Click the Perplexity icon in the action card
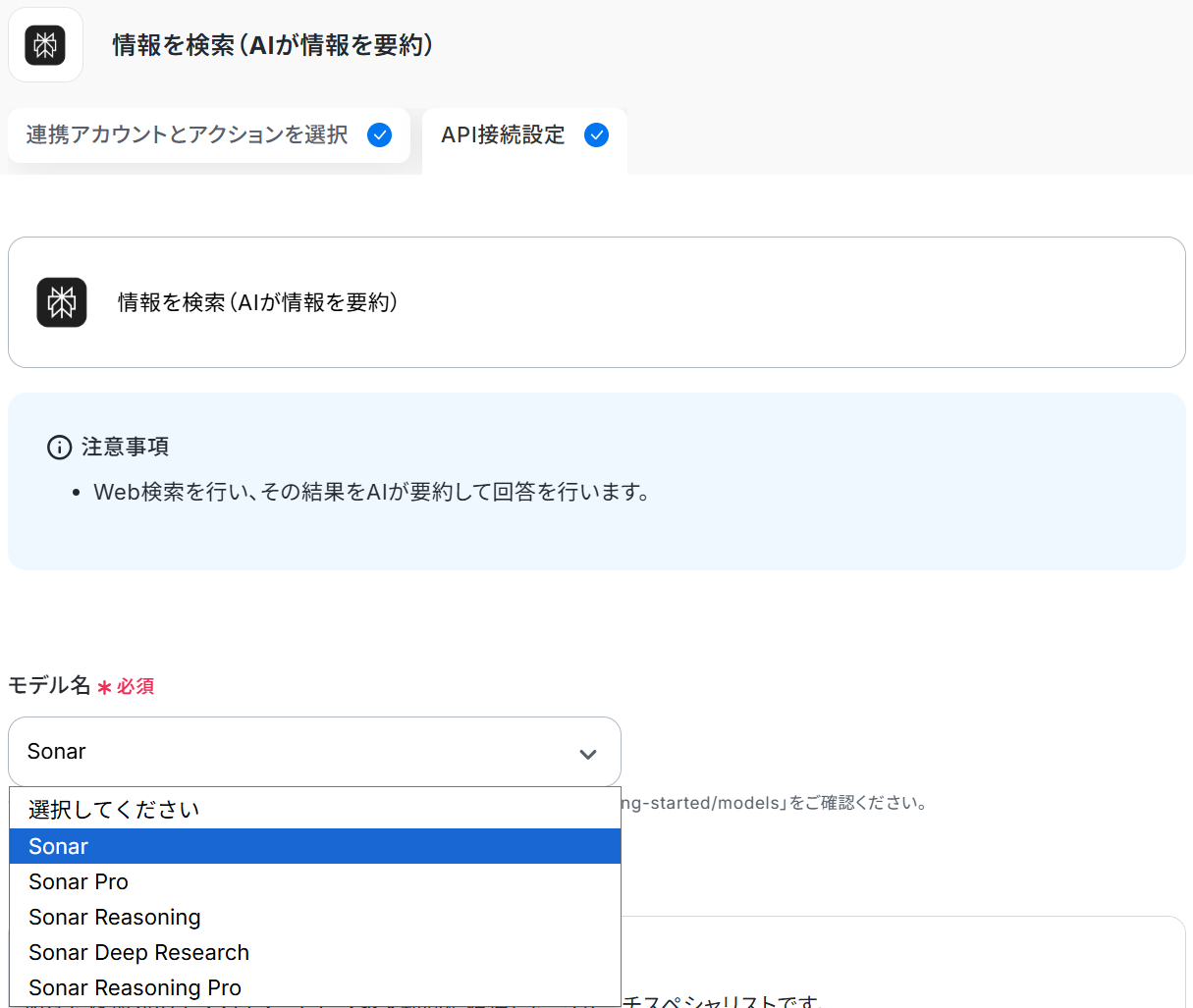This screenshot has height=1008, width=1193. (x=62, y=302)
